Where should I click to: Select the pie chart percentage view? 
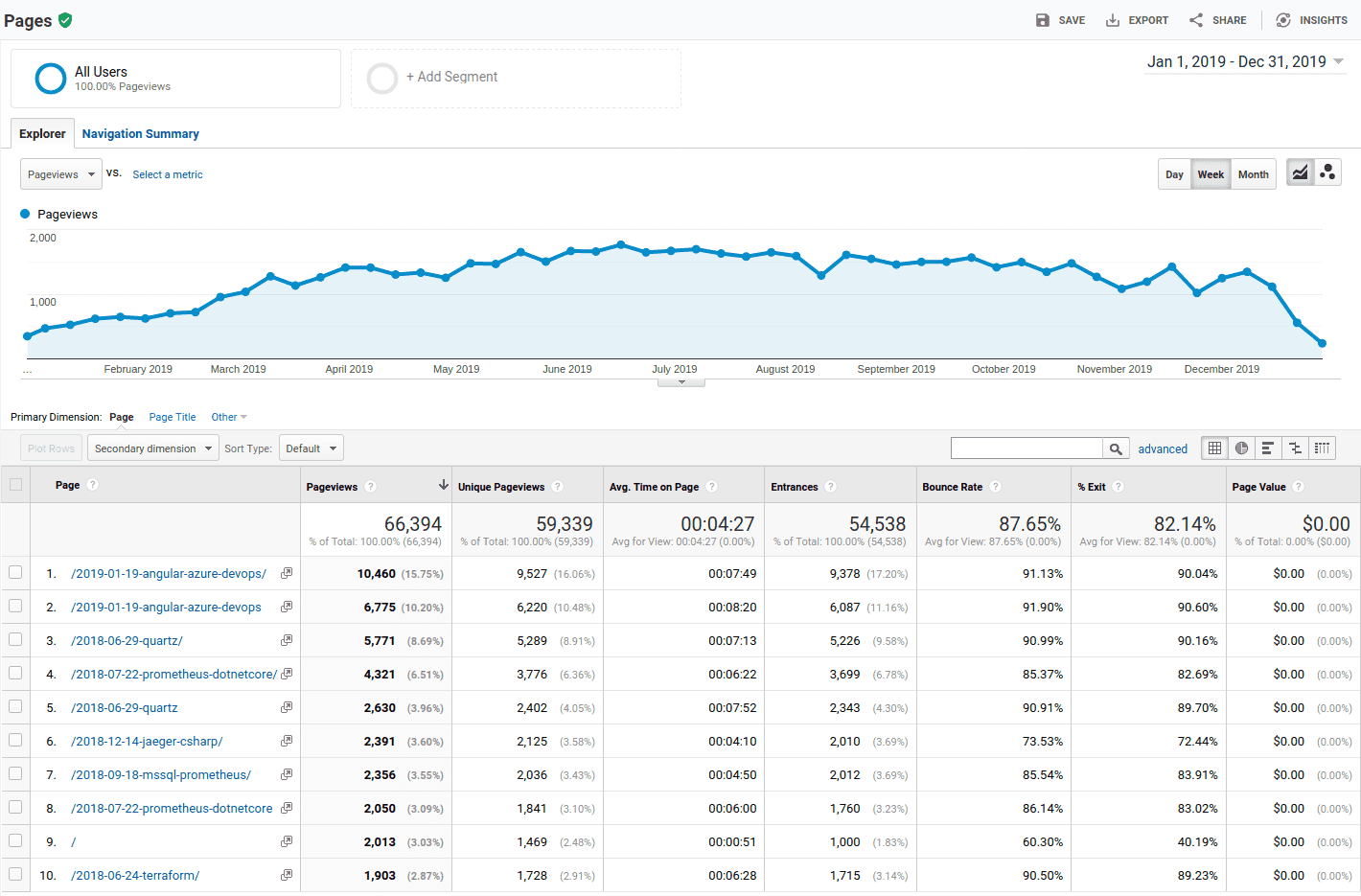click(1241, 448)
